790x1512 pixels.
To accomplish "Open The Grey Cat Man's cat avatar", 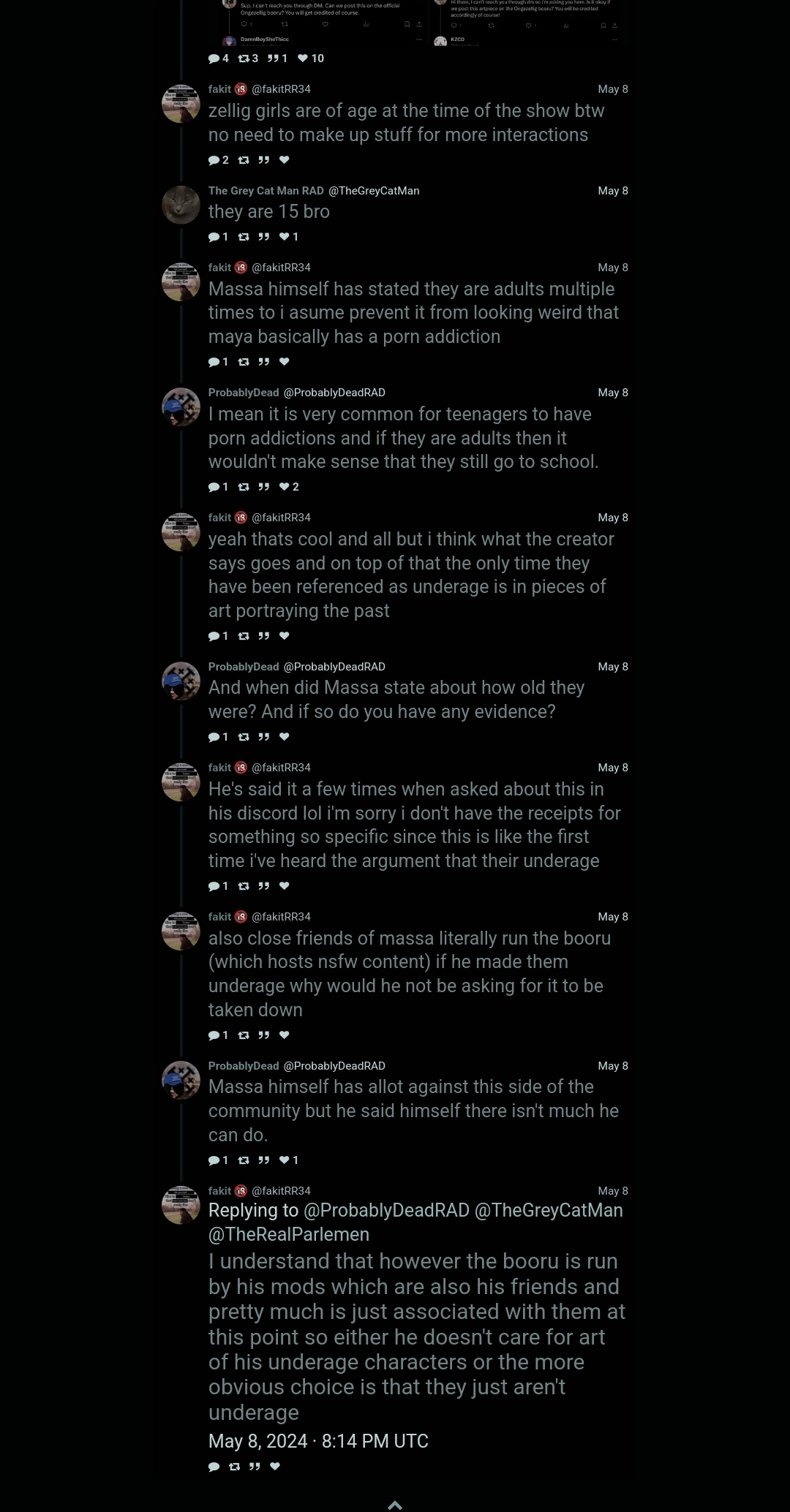I will coord(181,205).
